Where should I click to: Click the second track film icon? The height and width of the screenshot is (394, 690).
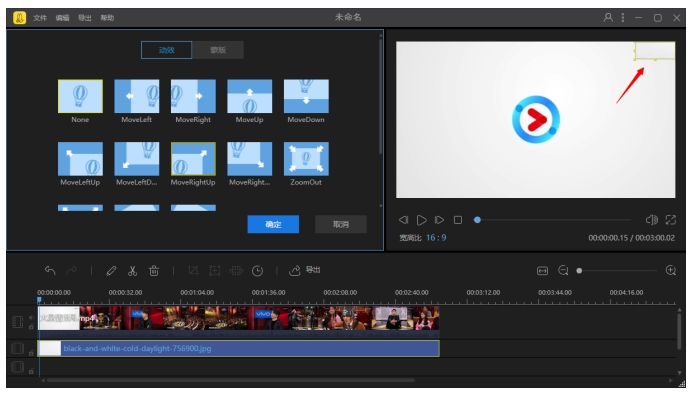click(x=18, y=348)
